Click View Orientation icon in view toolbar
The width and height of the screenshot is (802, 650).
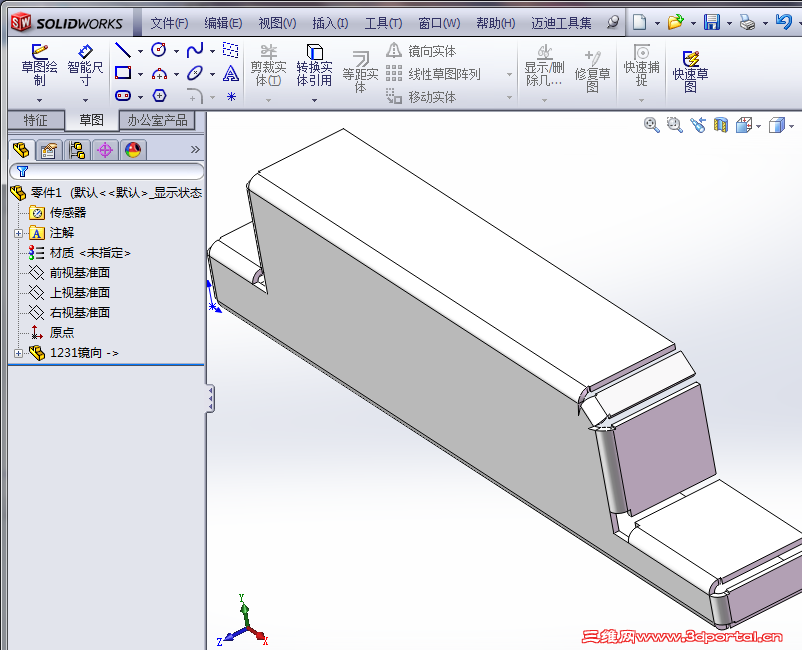coord(744,125)
